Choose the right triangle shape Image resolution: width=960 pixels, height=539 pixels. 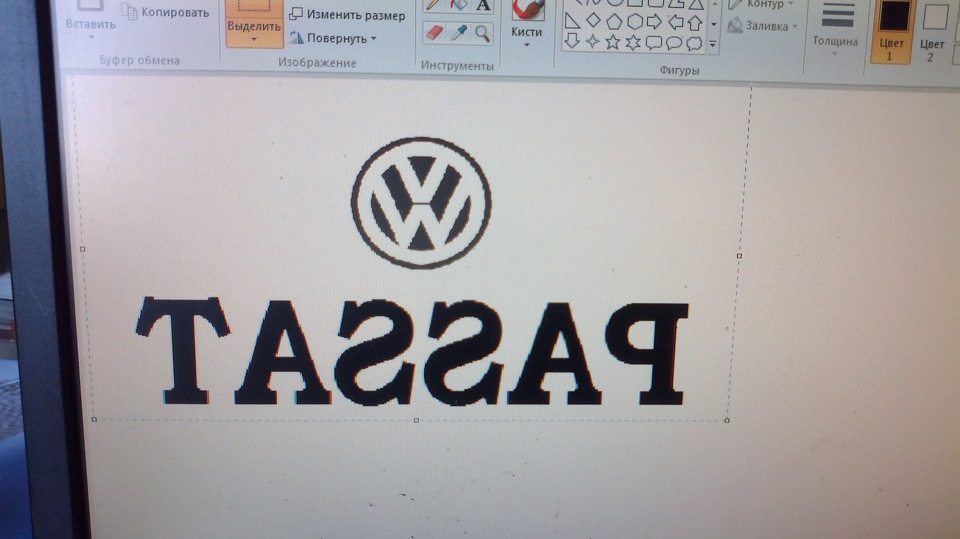pyautogui.click(x=572, y=21)
